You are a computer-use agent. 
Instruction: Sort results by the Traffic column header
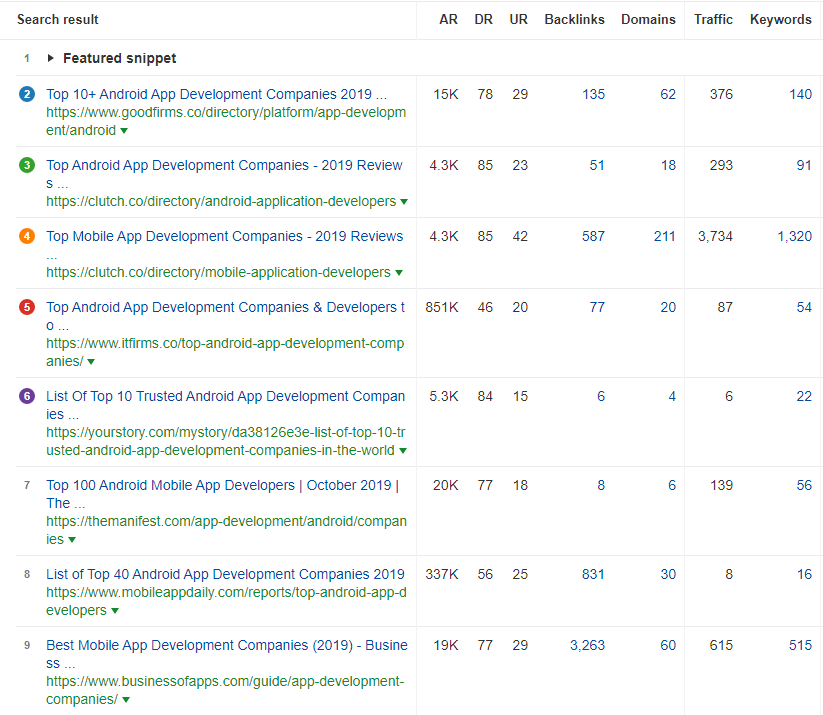pos(713,19)
